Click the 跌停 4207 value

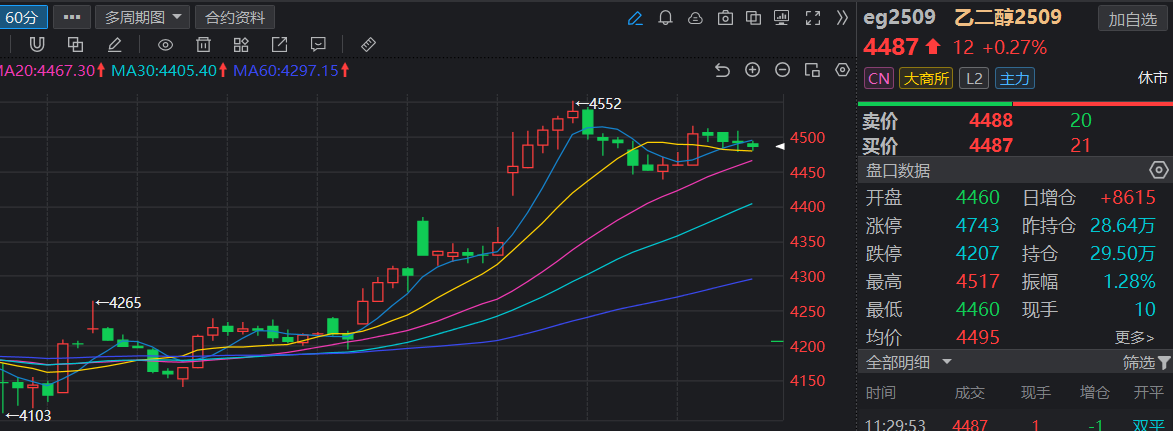pos(977,253)
